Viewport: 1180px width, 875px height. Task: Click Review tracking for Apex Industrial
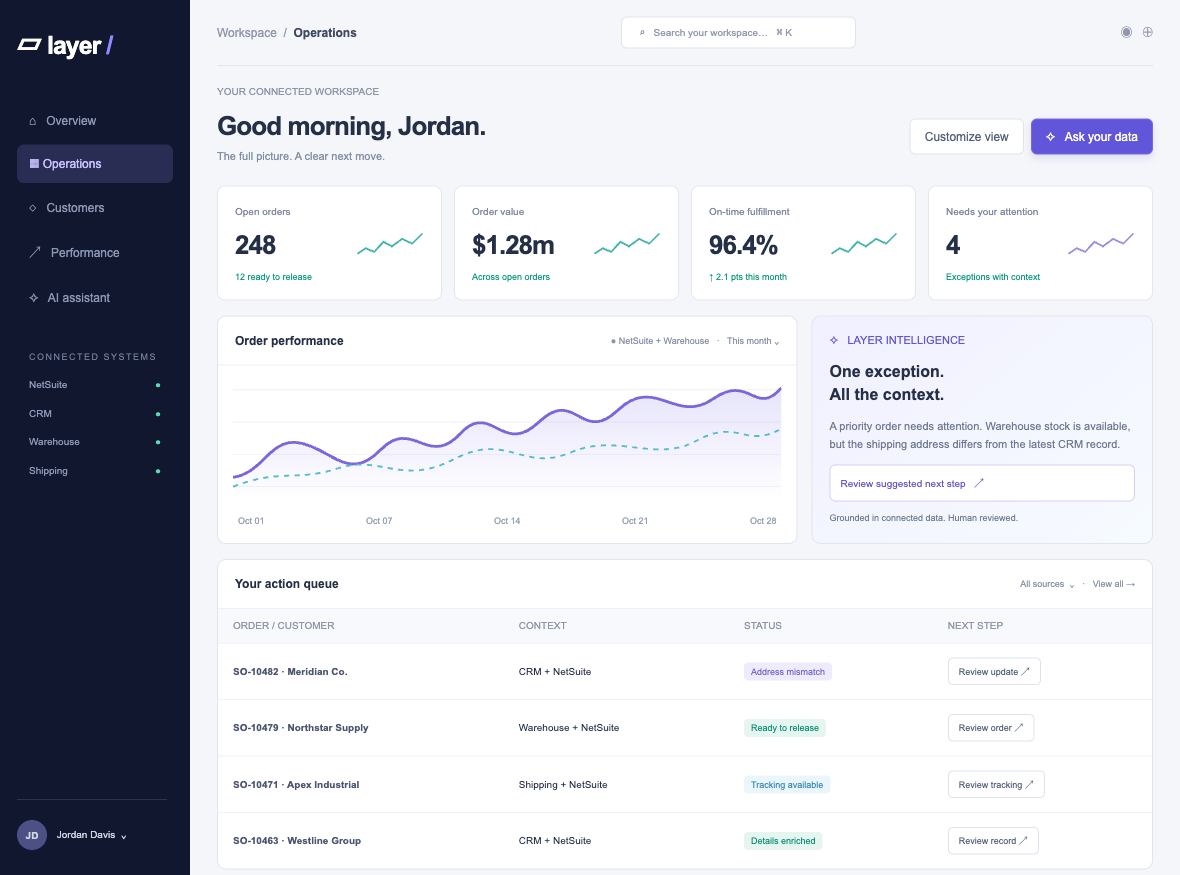(x=996, y=784)
